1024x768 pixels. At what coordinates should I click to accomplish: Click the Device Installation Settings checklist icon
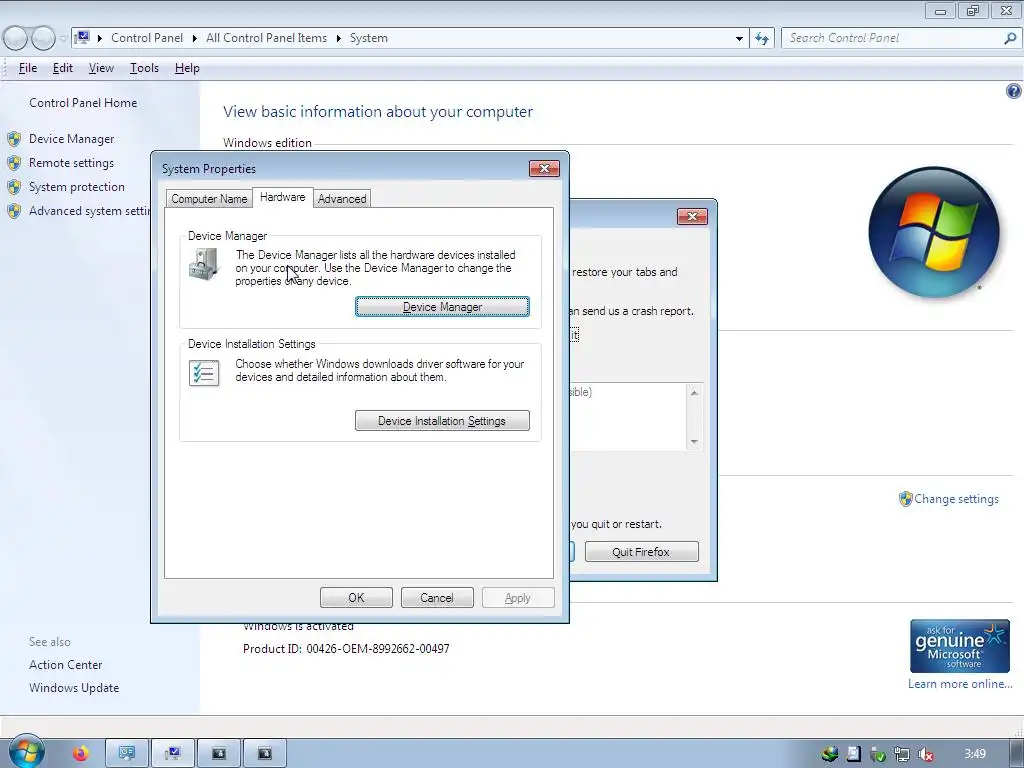click(204, 373)
